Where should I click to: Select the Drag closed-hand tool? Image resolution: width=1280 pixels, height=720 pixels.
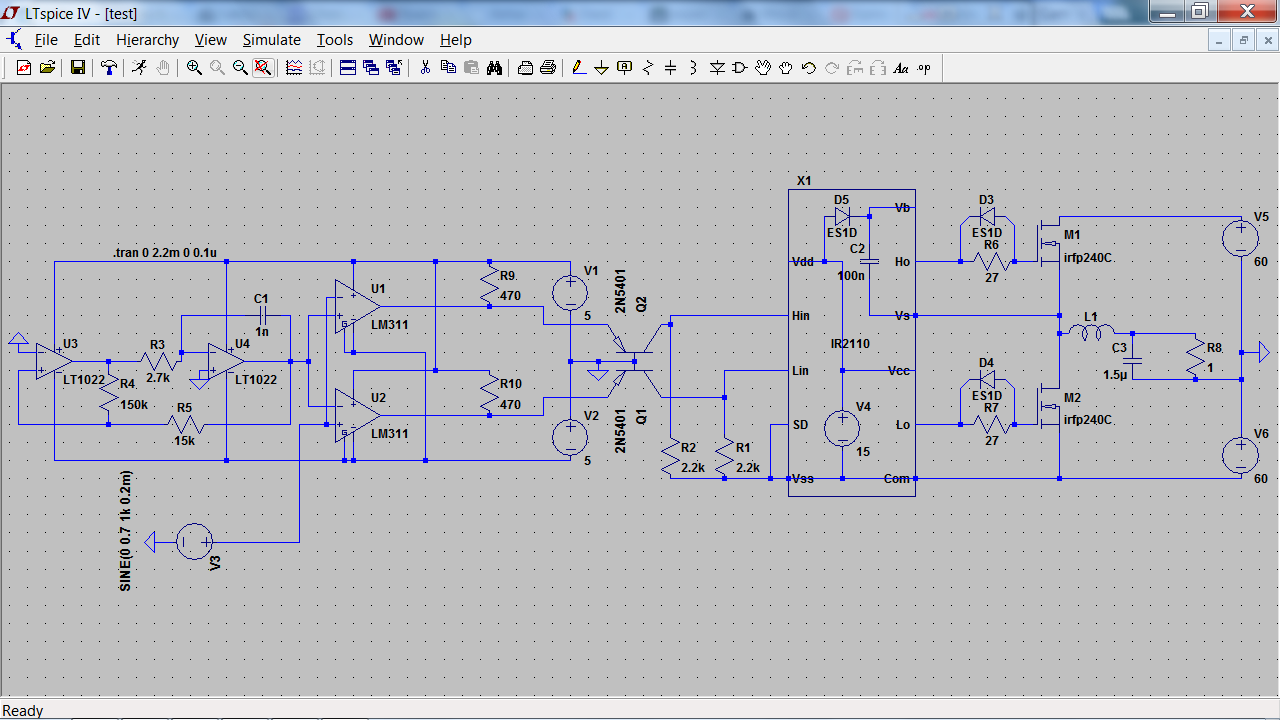pos(786,68)
